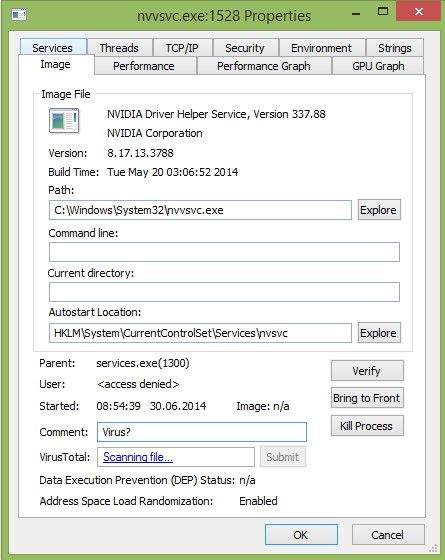Click the Bring to Front button
The image size is (445, 560).
(x=367, y=398)
